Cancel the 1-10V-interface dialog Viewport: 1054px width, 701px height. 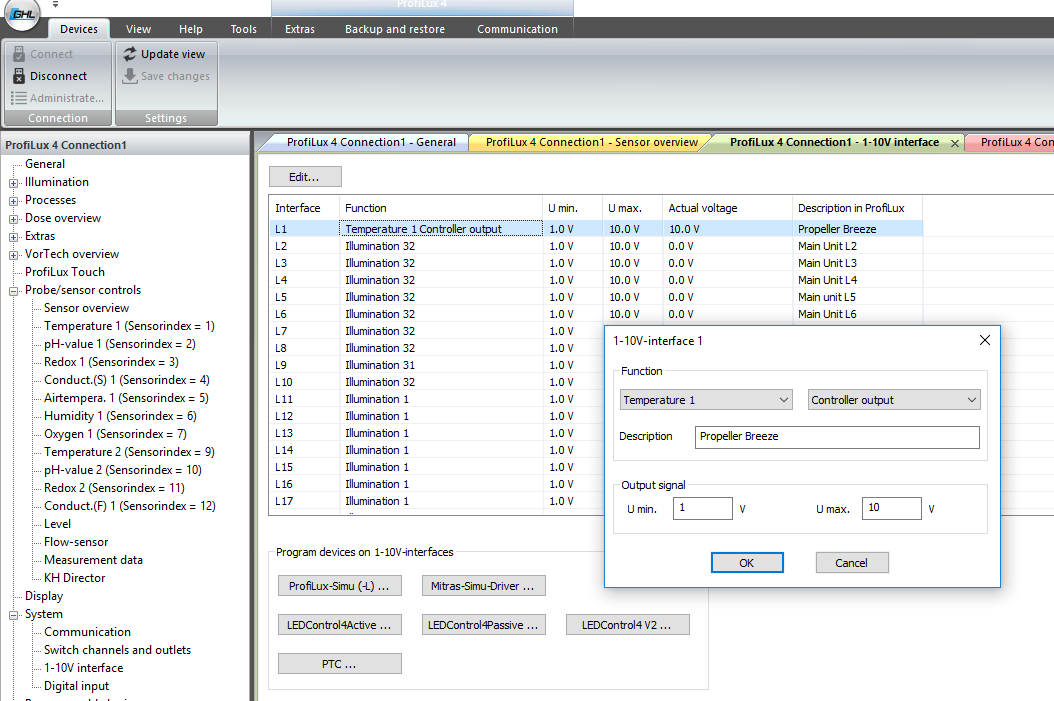coord(852,563)
